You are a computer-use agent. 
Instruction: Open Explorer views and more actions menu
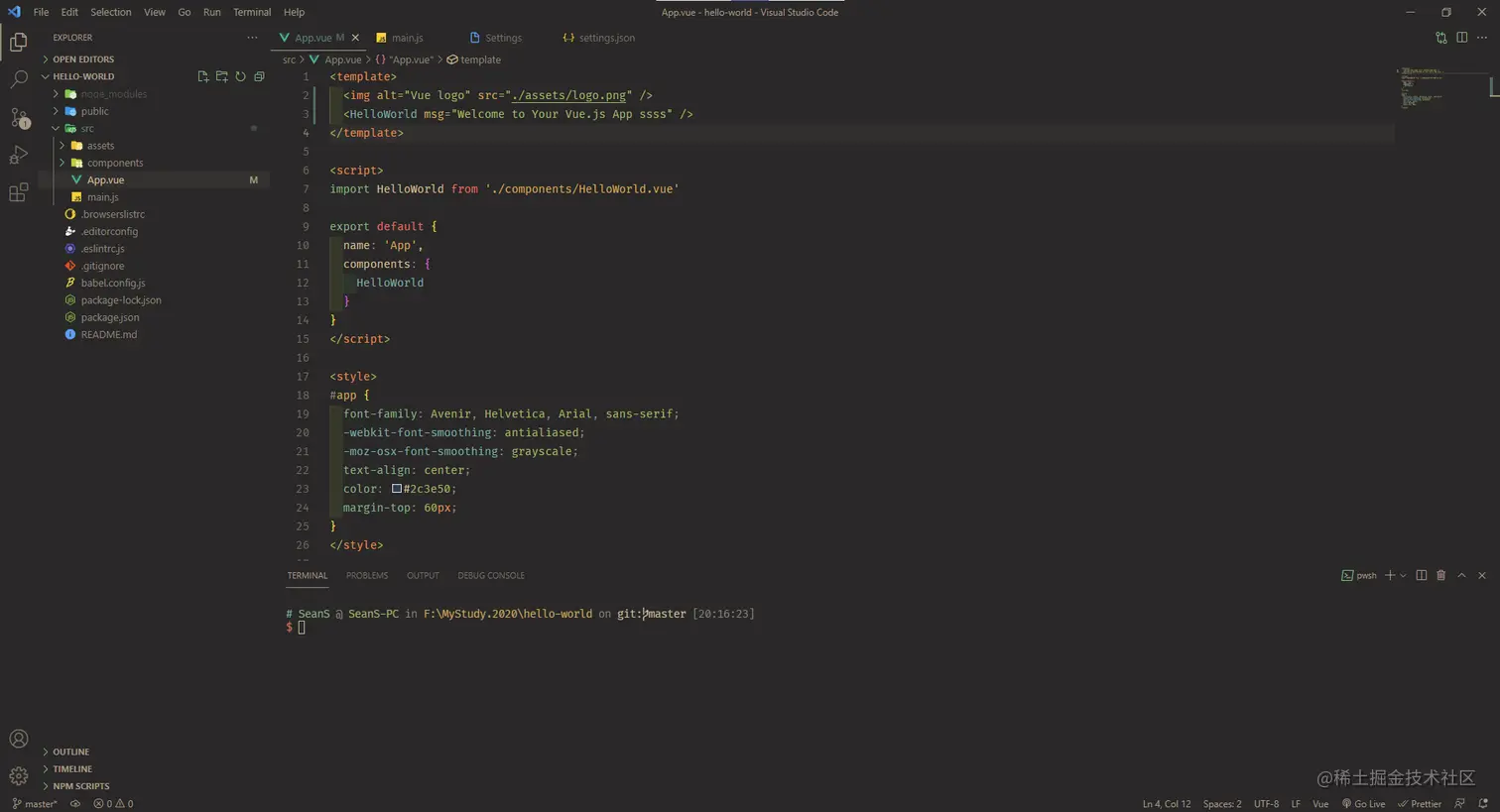tap(252, 38)
